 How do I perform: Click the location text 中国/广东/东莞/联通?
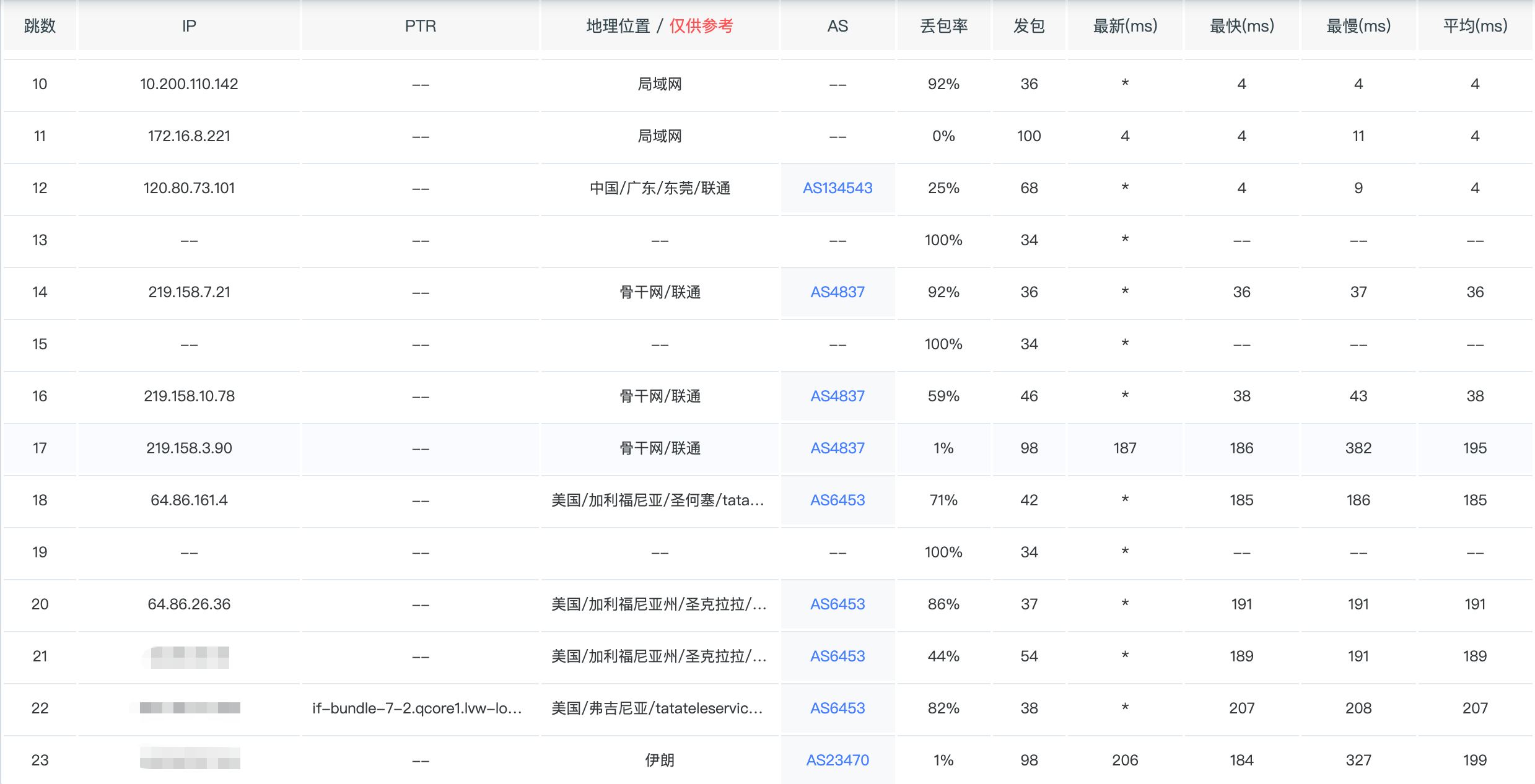659,188
